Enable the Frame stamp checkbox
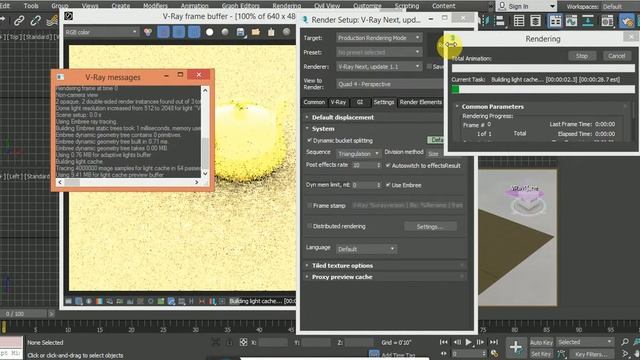The image size is (640, 360). (309, 205)
